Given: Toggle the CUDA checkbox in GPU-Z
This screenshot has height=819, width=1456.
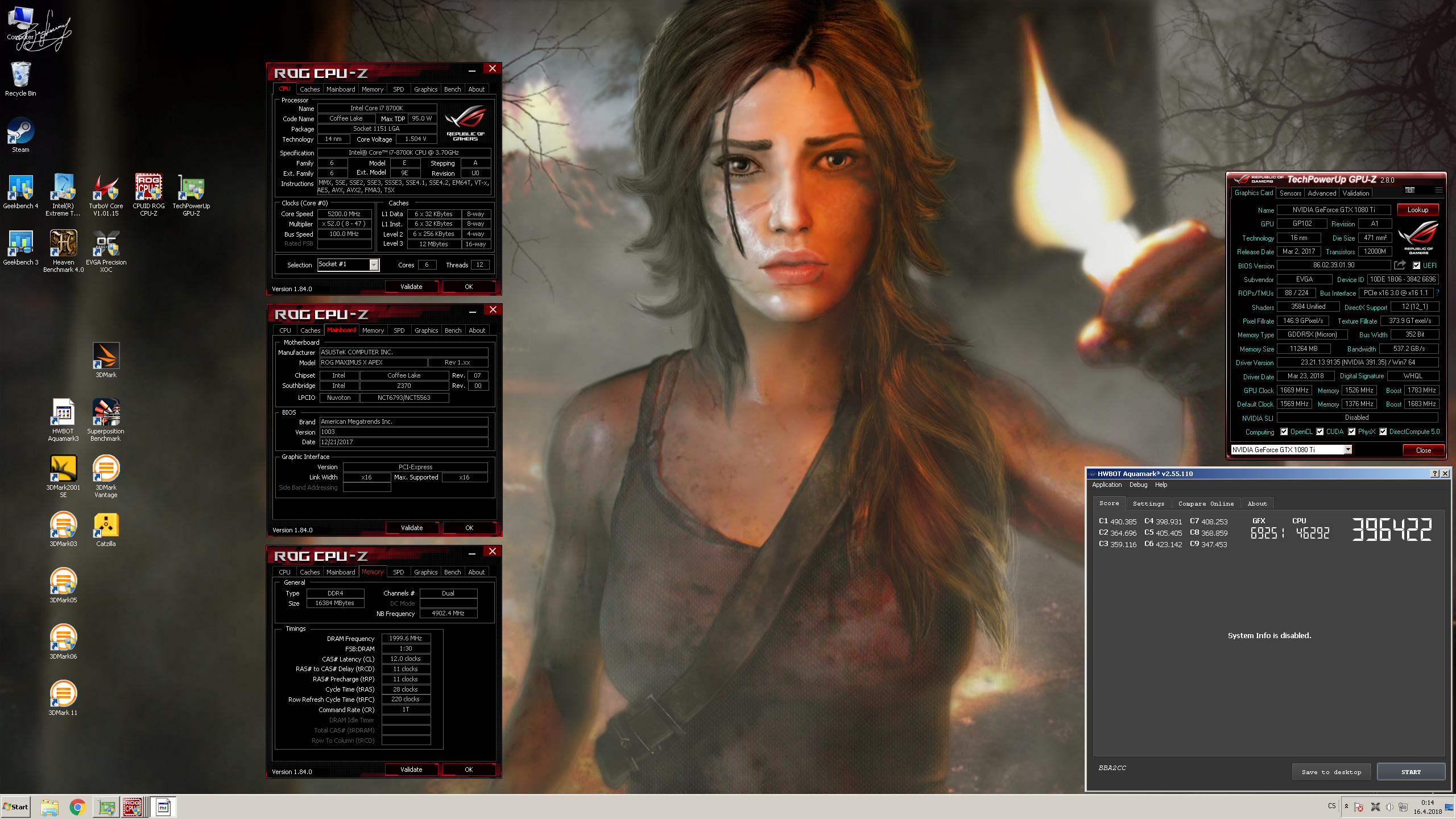Looking at the screenshot, I should coord(1320,432).
